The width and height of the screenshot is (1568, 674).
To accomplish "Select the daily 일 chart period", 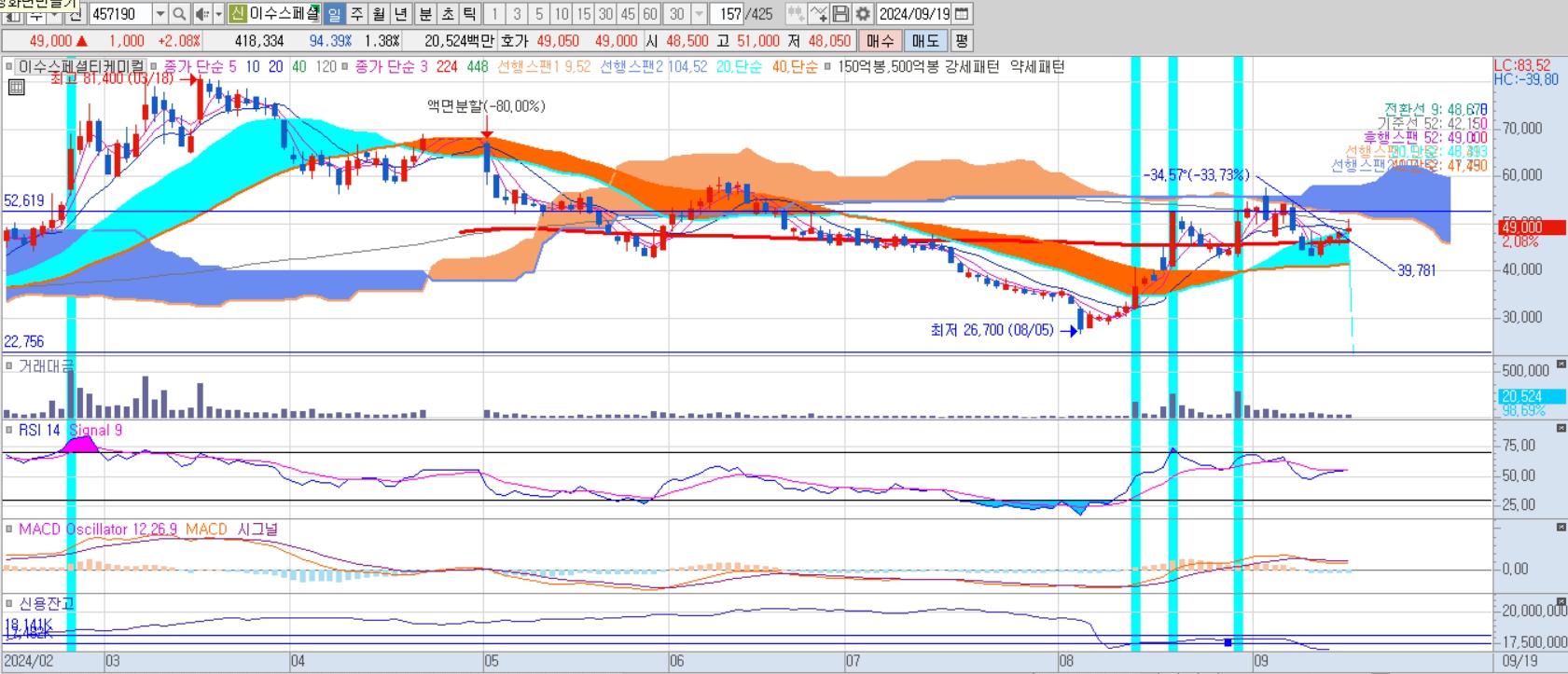I will tap(334, 14).
